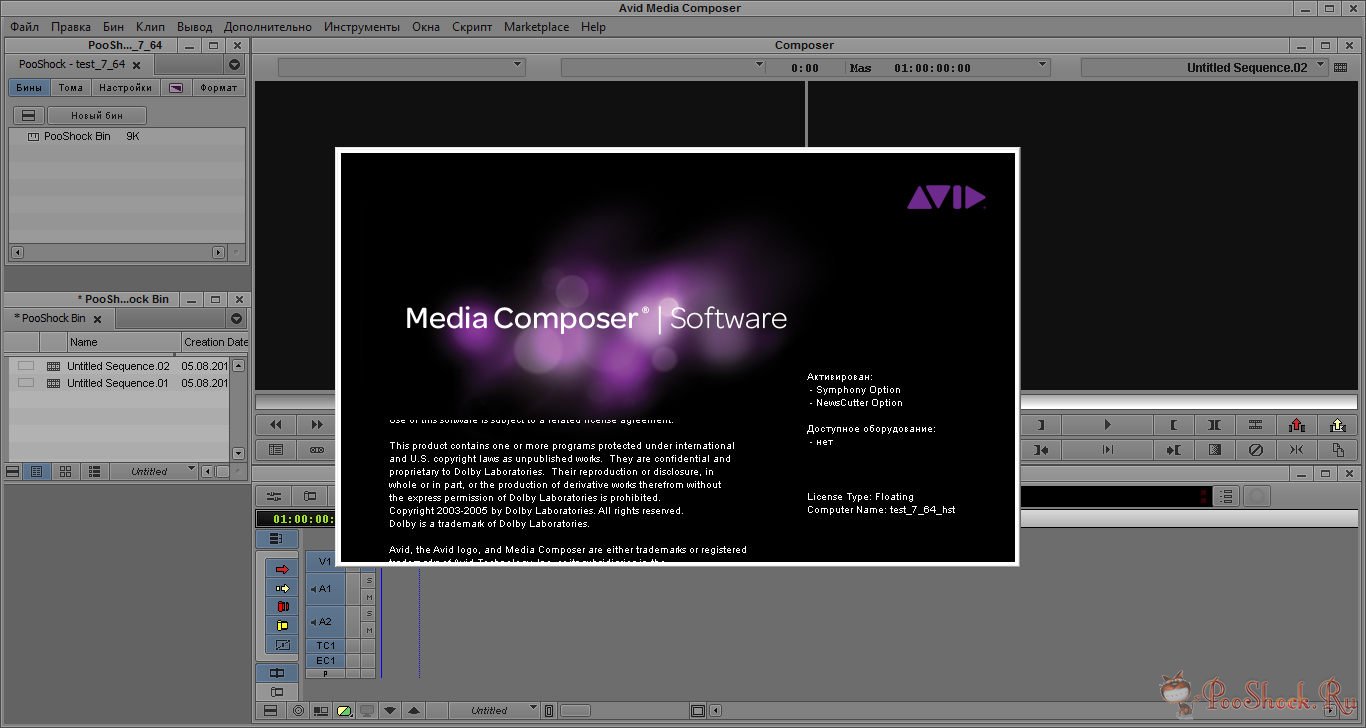The width and height of the screenshot is (1366, 728).
Task: Switch to the Тома tab
Action: click(71, 87)
